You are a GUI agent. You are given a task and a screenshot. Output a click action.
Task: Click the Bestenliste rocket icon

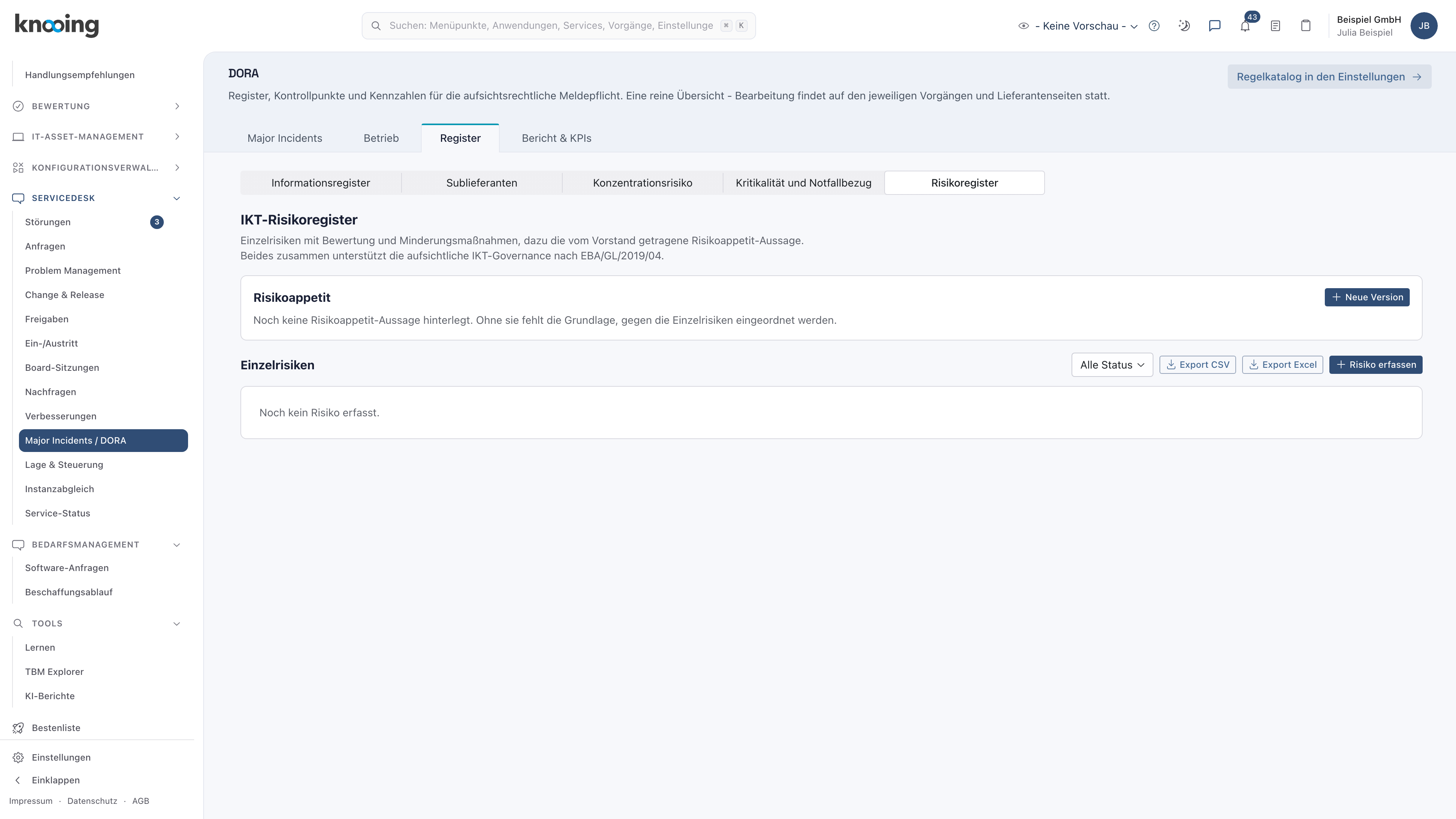[x=18, y=728]
